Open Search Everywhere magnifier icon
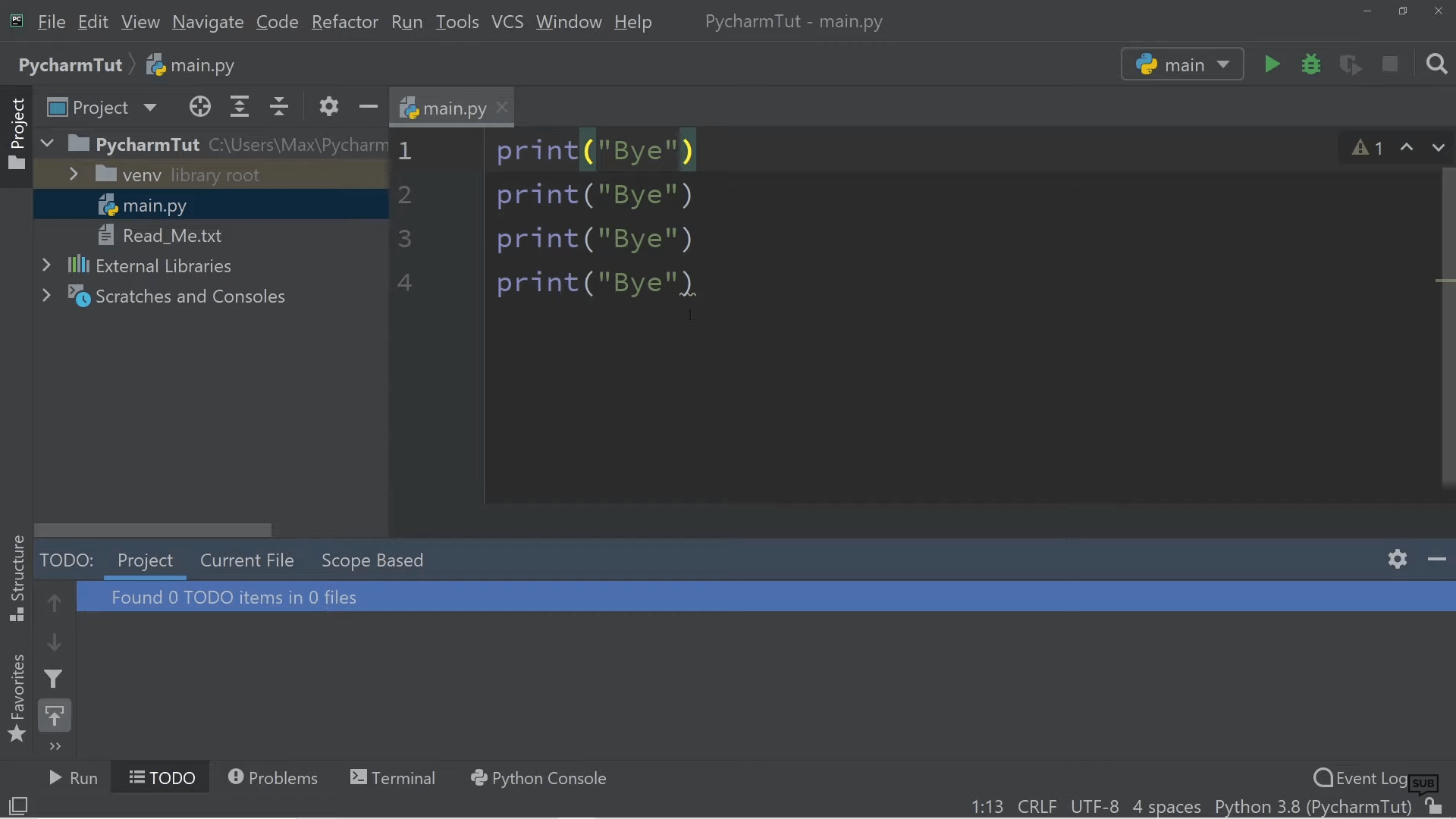1456x819 pixels. point(1436,64)
